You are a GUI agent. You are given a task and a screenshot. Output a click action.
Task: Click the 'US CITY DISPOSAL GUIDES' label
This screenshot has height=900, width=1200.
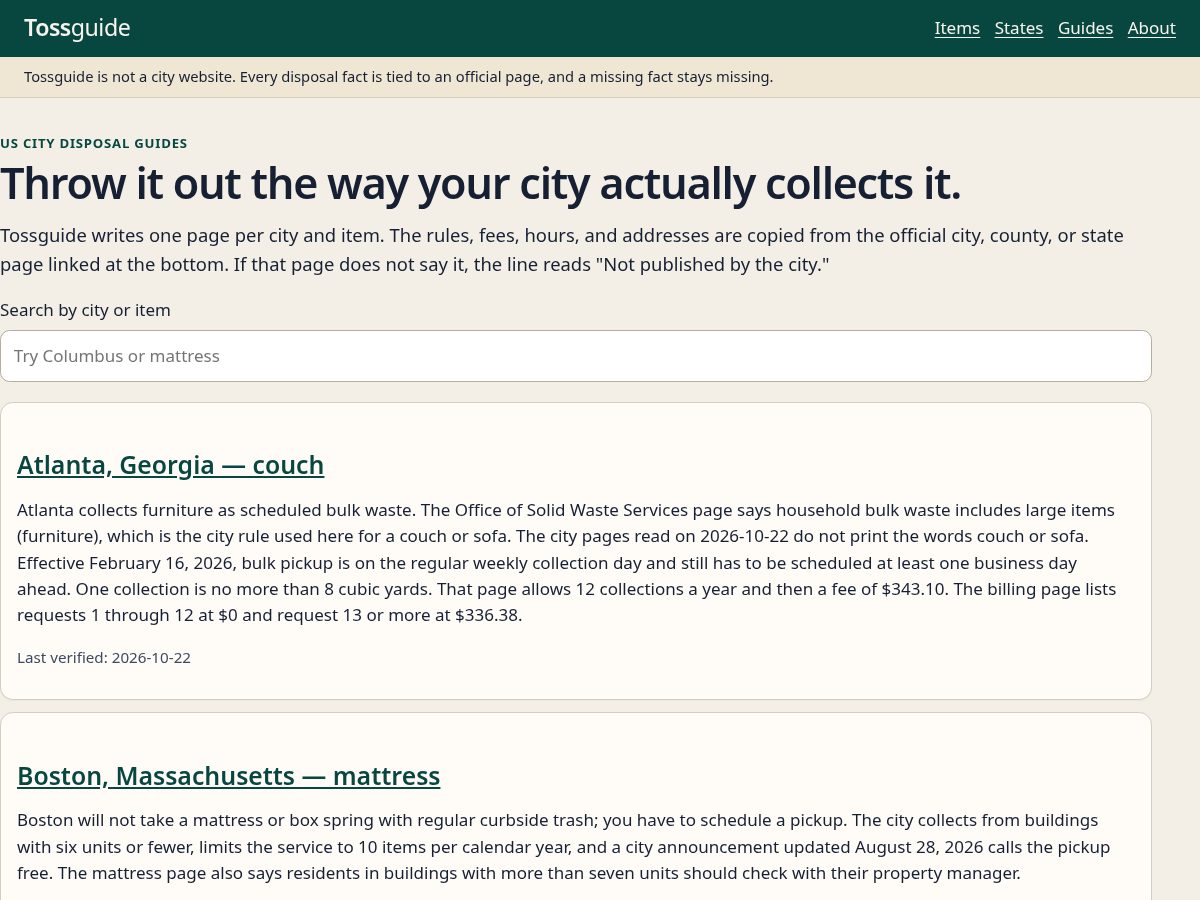94,143
